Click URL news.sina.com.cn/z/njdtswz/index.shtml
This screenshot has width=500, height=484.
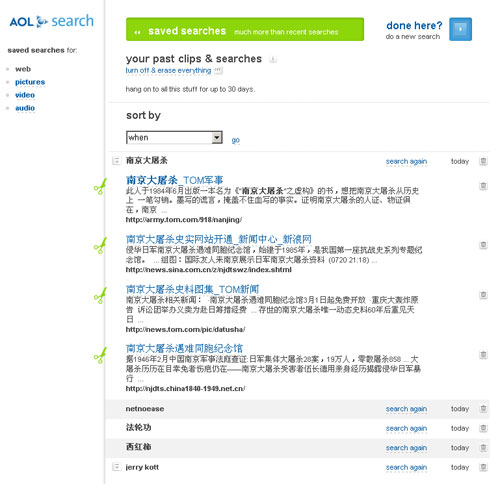[209, 269]
